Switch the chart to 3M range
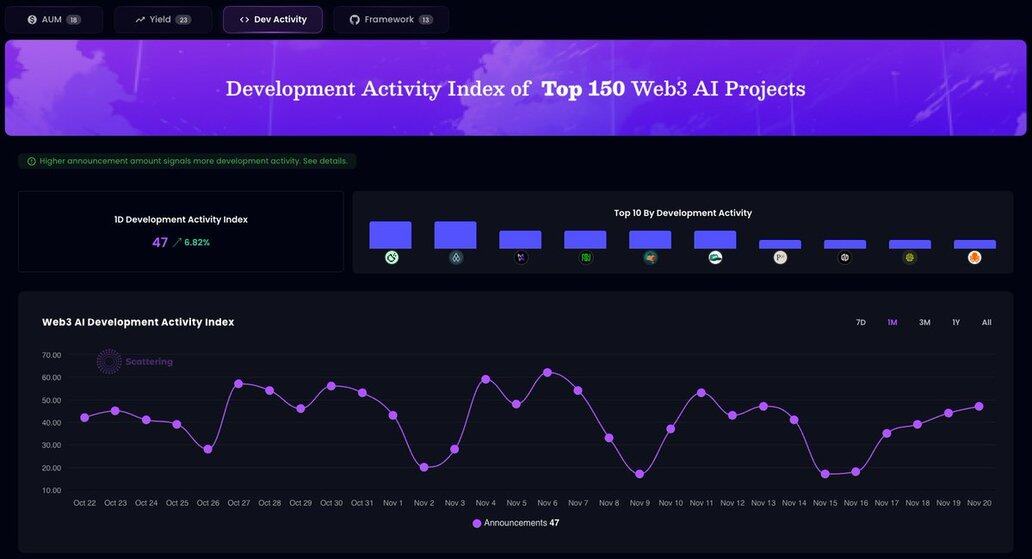This screenshot has width=1032, height=559. [x=925, y=323]
